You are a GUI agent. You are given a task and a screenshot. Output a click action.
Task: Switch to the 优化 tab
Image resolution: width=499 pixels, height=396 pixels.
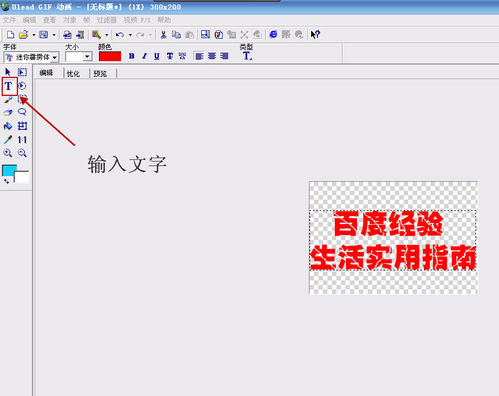tap(73, 74)
